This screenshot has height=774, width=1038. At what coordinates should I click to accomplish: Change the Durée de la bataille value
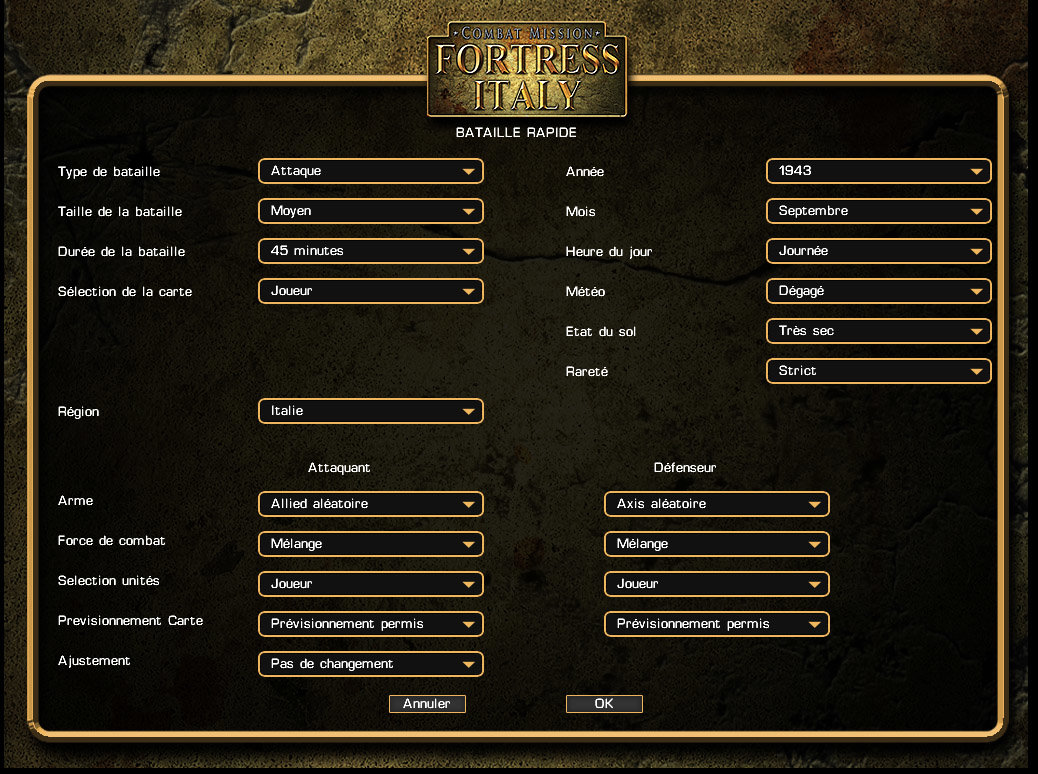tap(371, 251)
